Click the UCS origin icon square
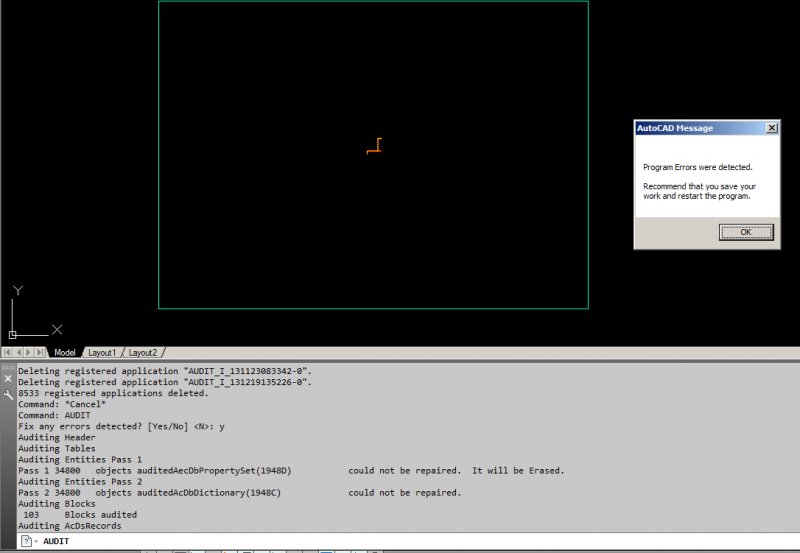This screenshot has height=553, width=800. click(x=12, y=335)
